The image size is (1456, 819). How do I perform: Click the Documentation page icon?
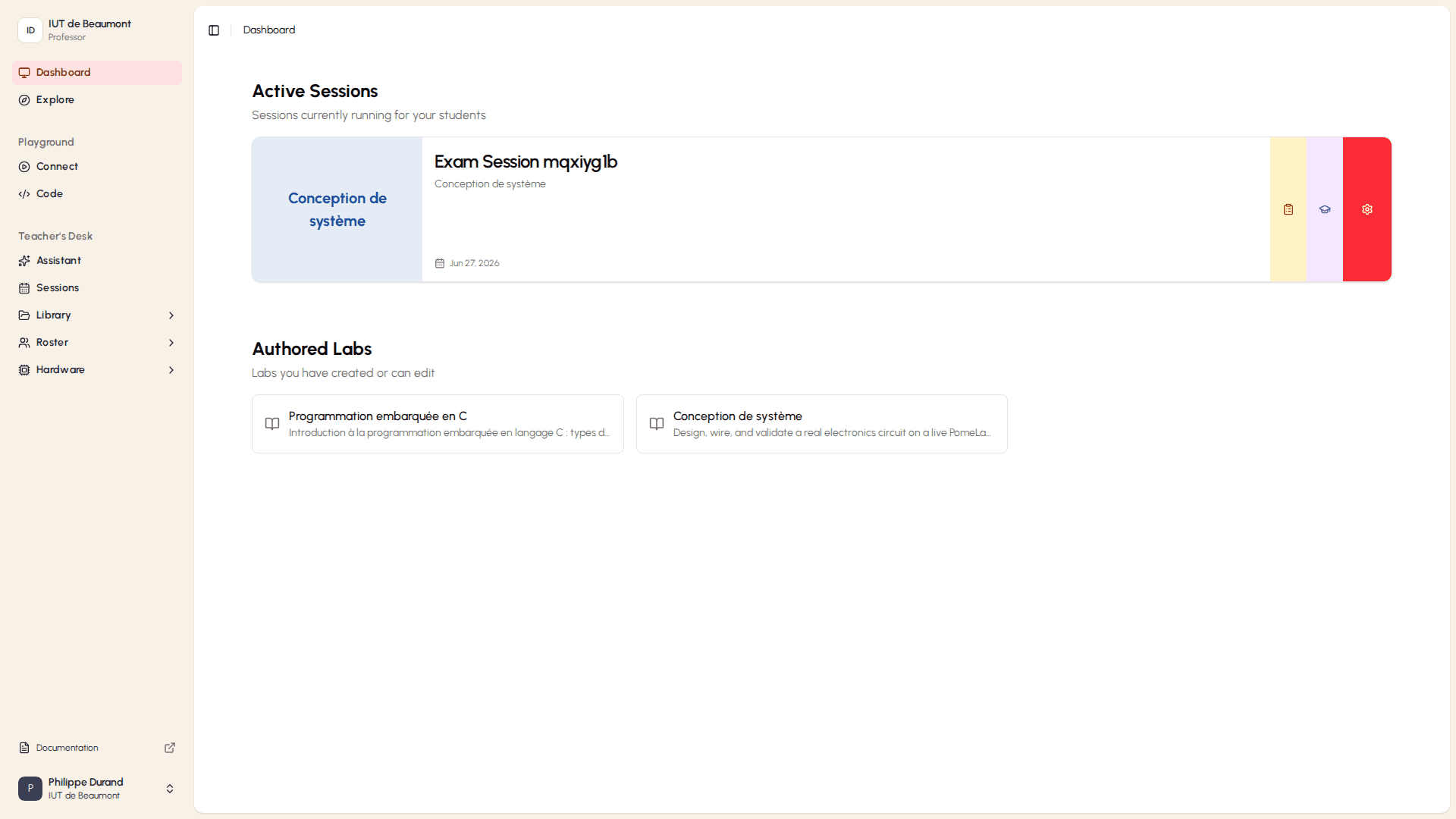pos(24,748)
